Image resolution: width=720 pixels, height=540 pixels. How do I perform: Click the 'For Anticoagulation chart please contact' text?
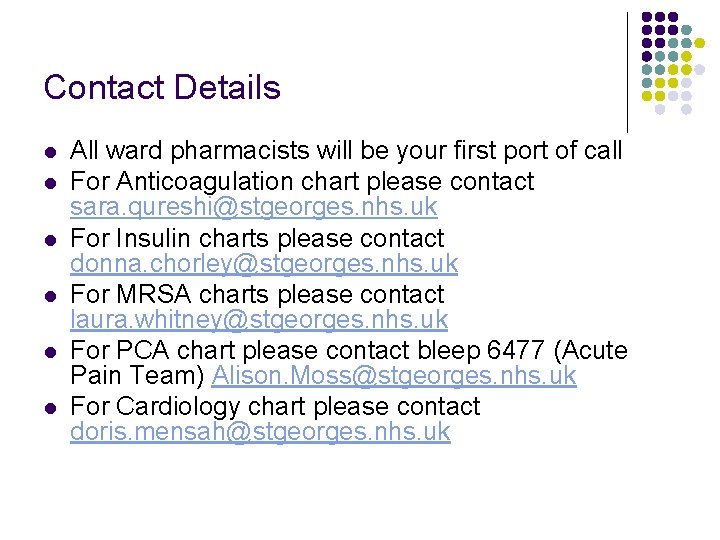tap(302, 182)
